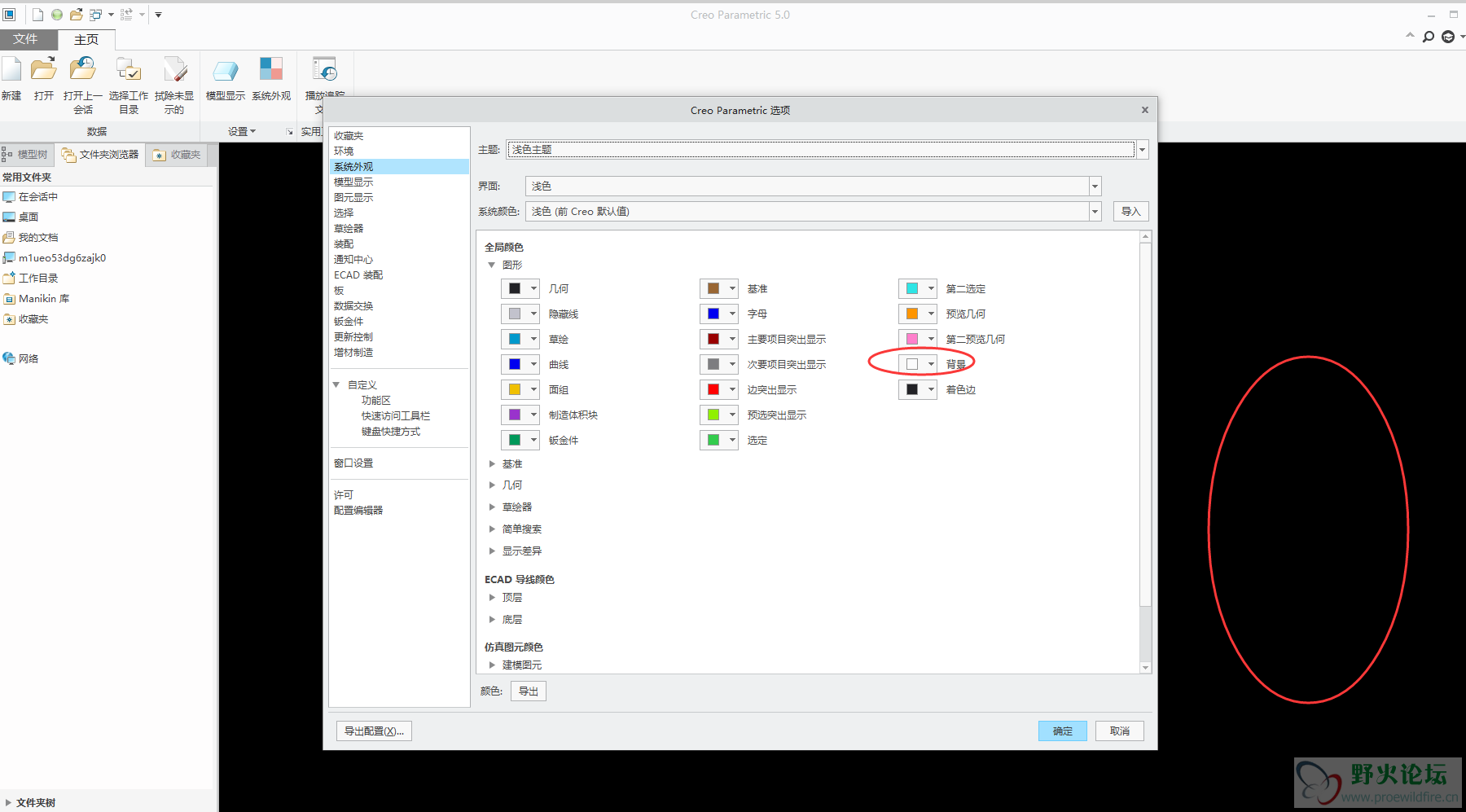Expand the 底层 ECAD section
The height and width of the screenshot is (812, 1466).
[x=492, y=620]
